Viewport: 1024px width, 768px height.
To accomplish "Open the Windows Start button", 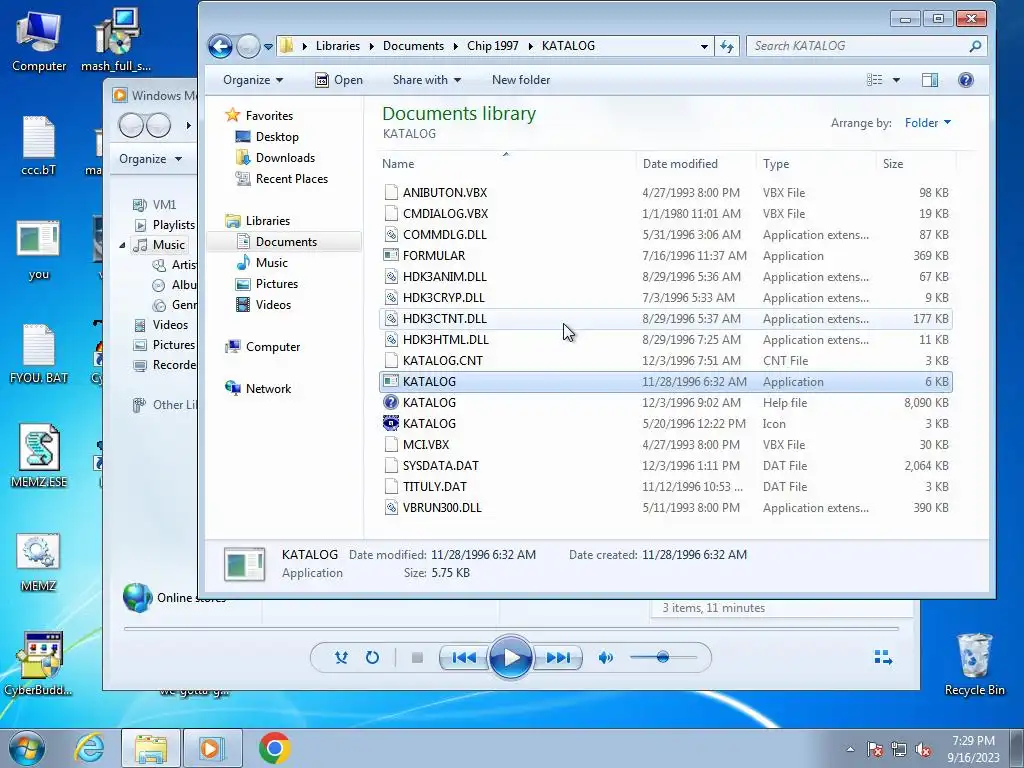I will pyautogui.click(x=26, y=748).
